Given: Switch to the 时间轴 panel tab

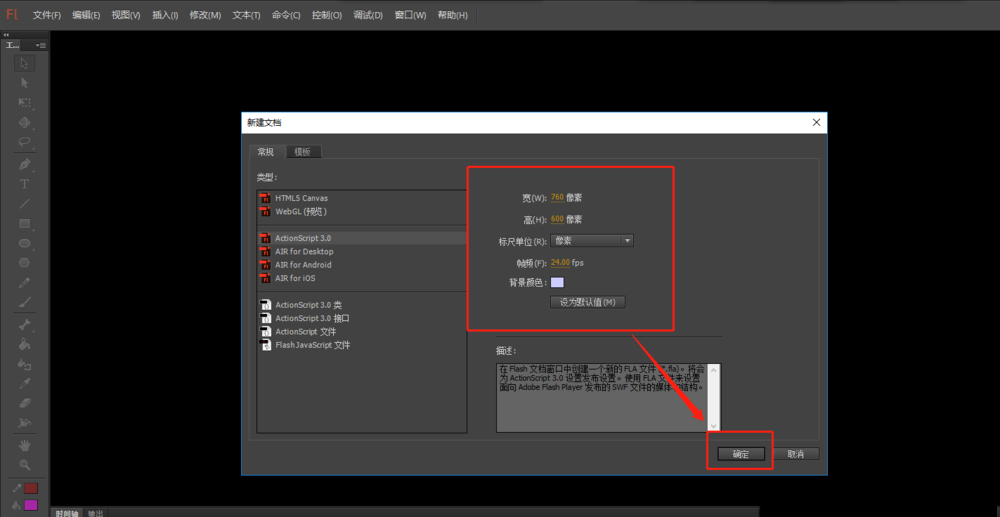Looking at the screenshot, I should click(66, 513).
